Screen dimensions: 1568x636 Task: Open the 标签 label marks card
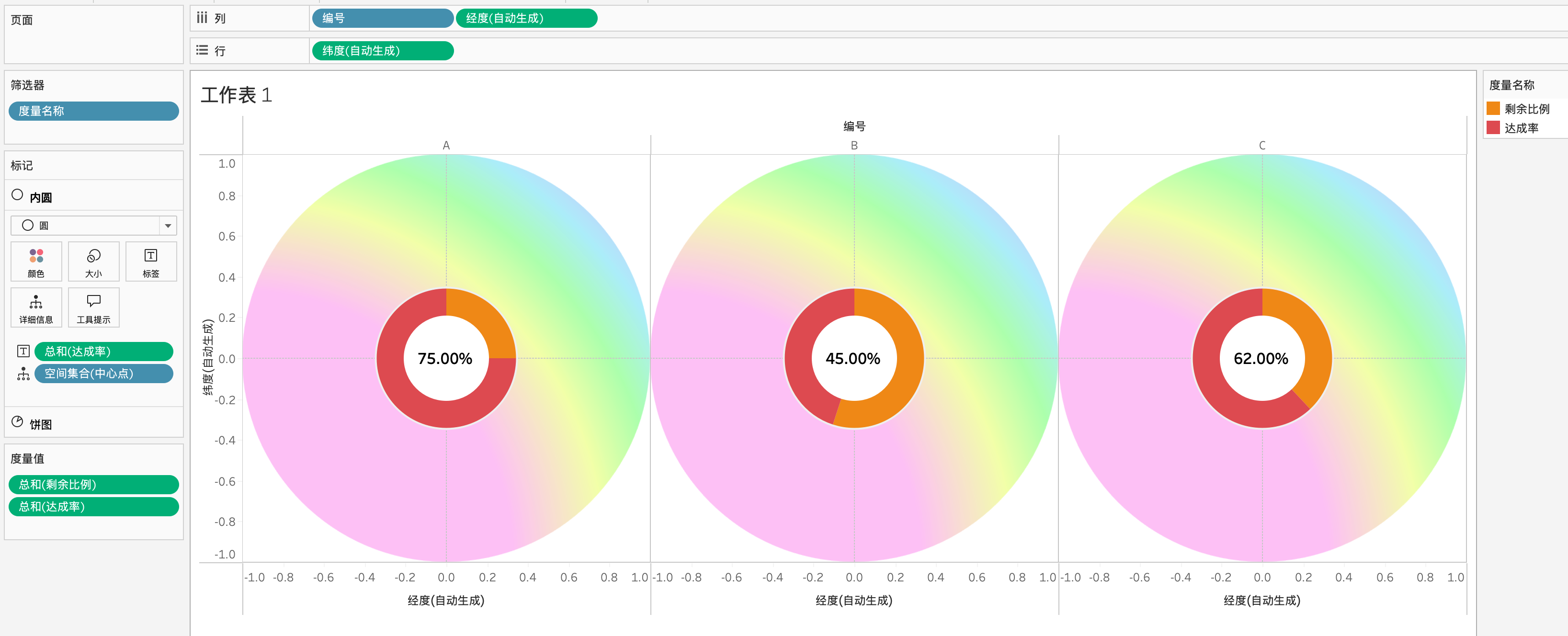(x=150, y=261)
